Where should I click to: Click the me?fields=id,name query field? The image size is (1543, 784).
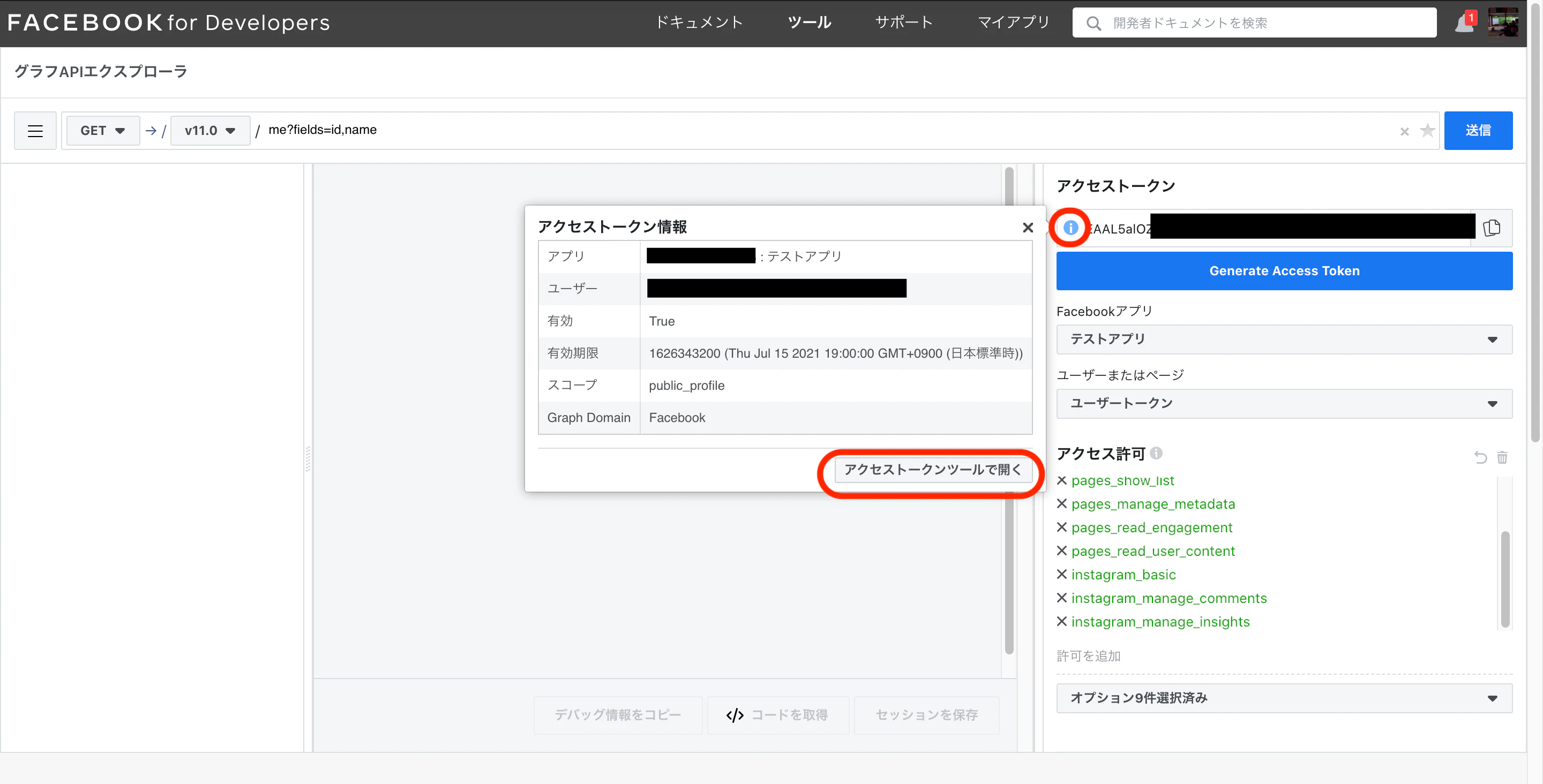click(827, 130)
